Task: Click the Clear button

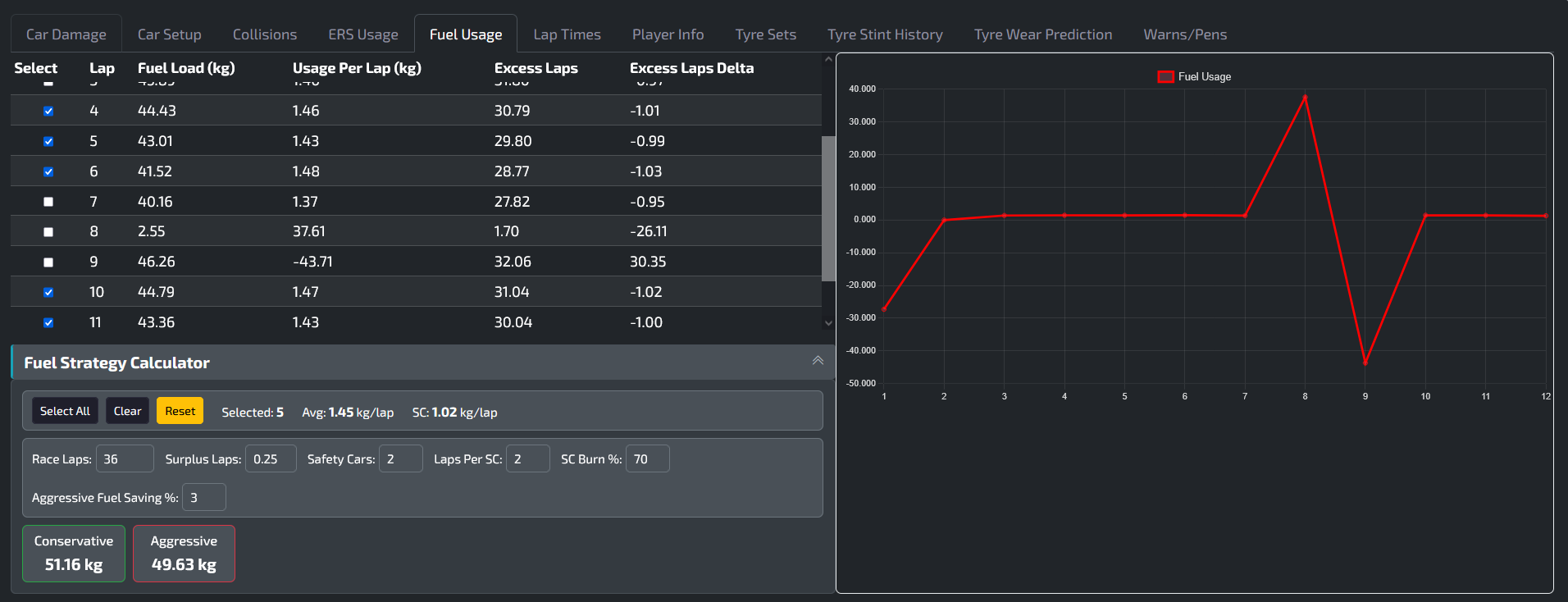Action: (x=127, y=411)
